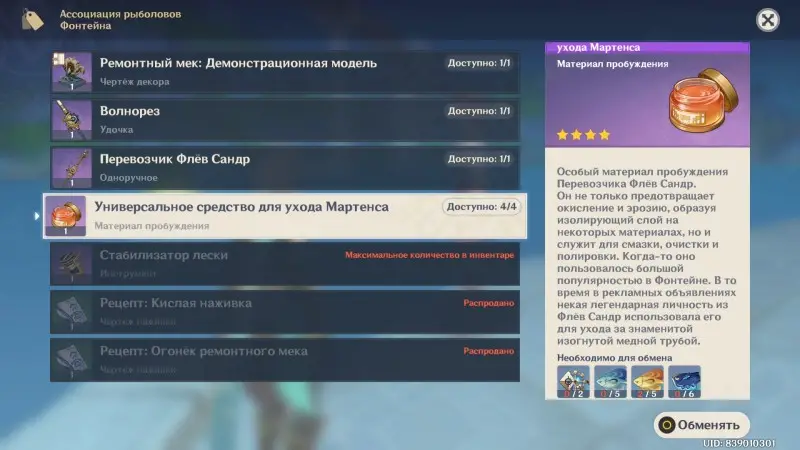Click the Ассоциация рыболовов Фонтейна title

pos(120,20)
